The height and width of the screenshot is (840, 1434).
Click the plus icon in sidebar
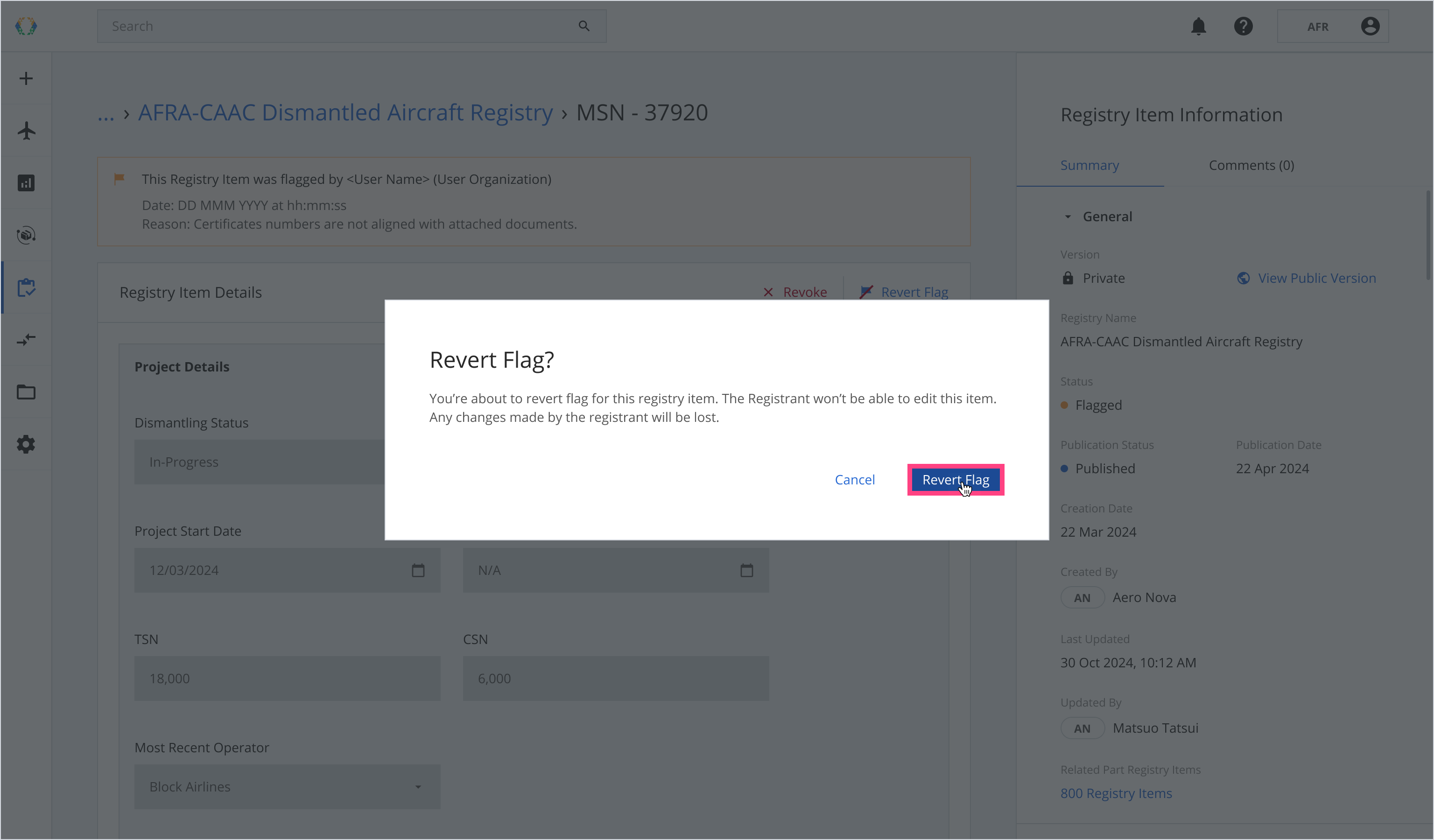tap(26, 78)
